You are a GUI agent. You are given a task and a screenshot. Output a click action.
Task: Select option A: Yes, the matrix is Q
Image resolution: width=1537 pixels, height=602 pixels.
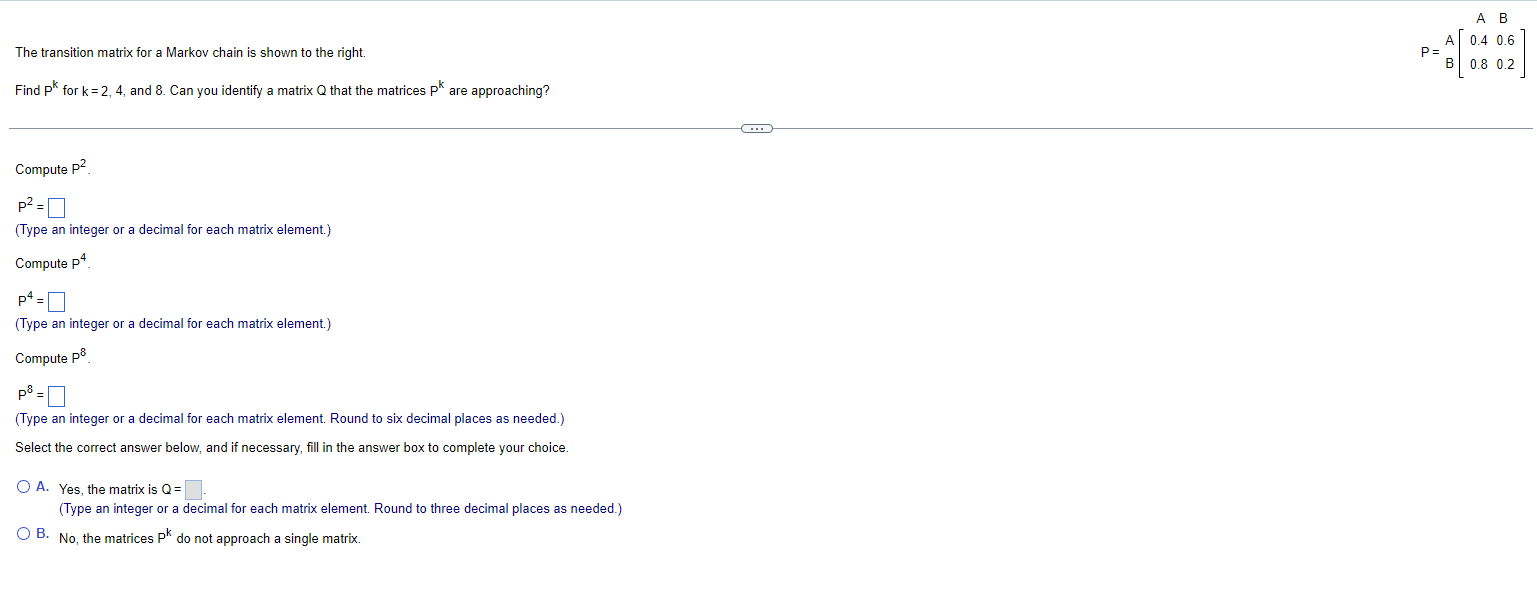pyautogui.click(x=24, y=487)
